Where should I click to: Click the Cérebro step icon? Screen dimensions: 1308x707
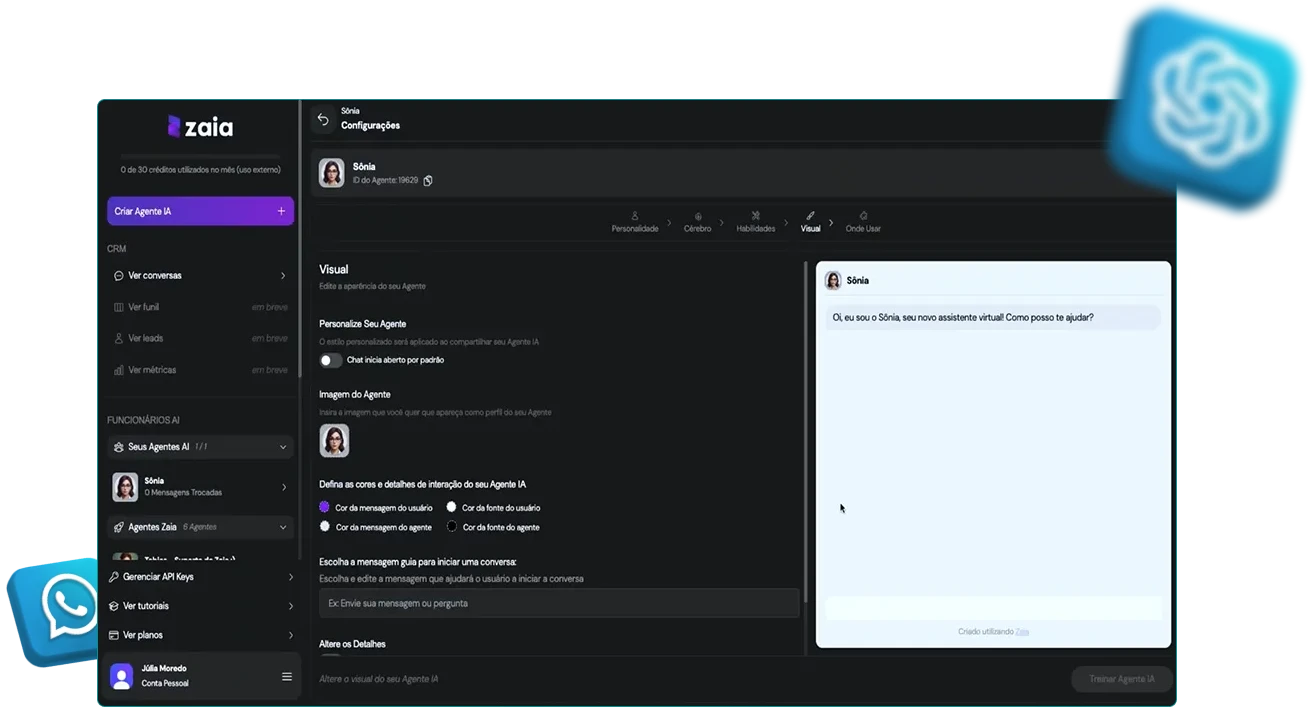[x=698, y=216]
